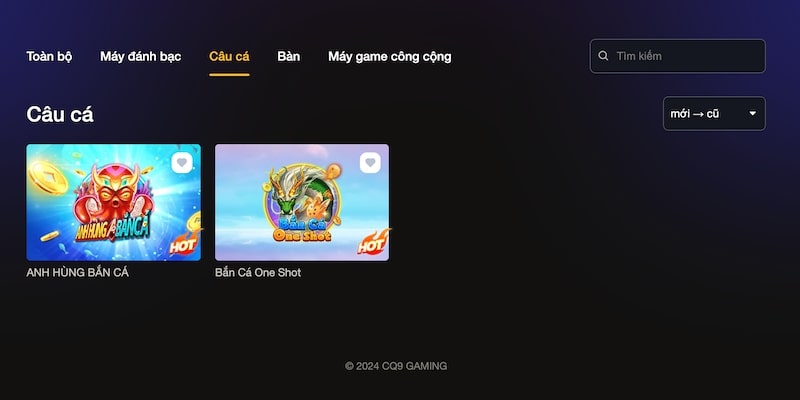
Task: Click HOT badge on ANH HÙNG BẮN CÁ
Action: (x=184, y=243)
